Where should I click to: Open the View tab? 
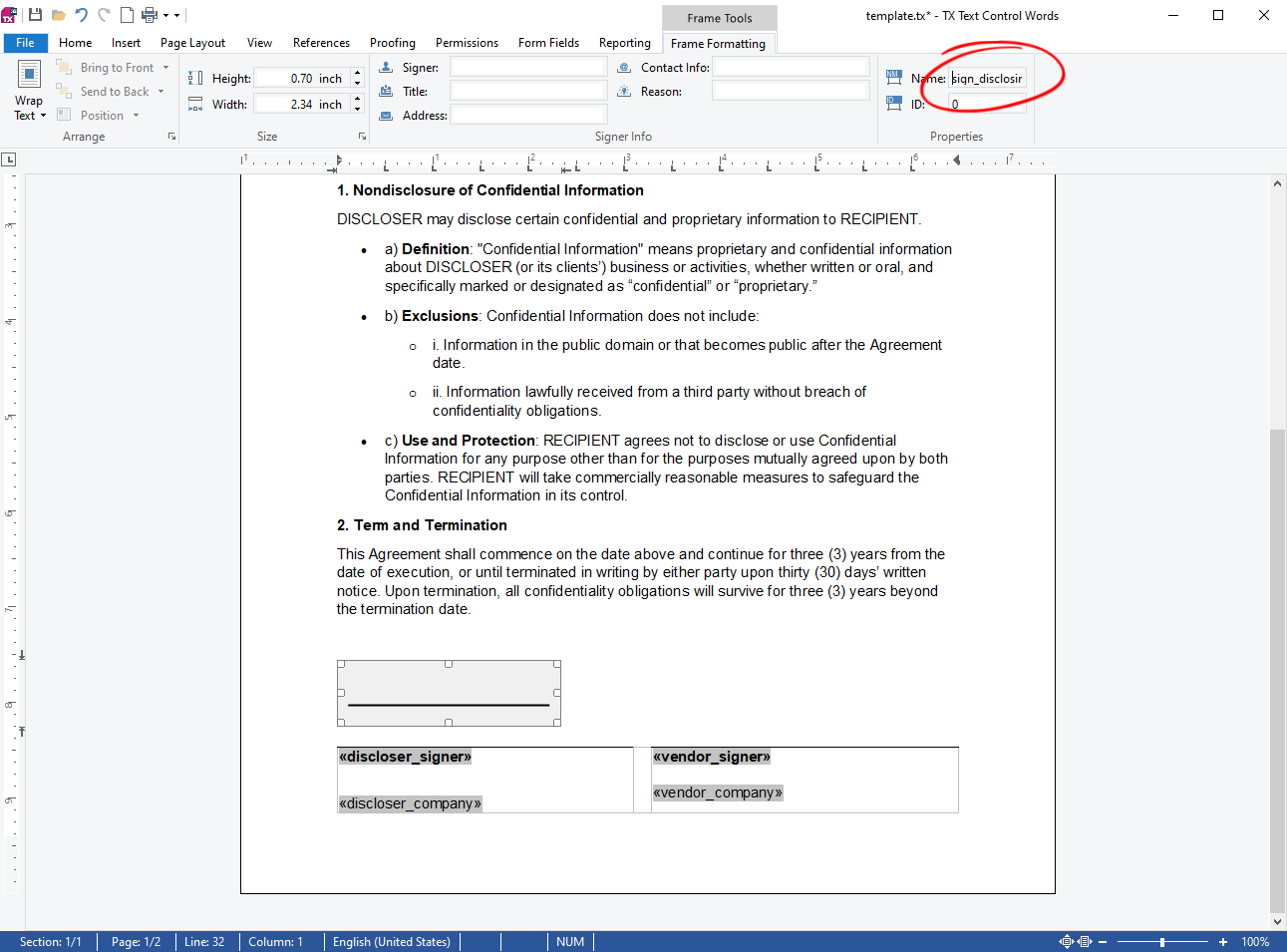click(259, 43)
